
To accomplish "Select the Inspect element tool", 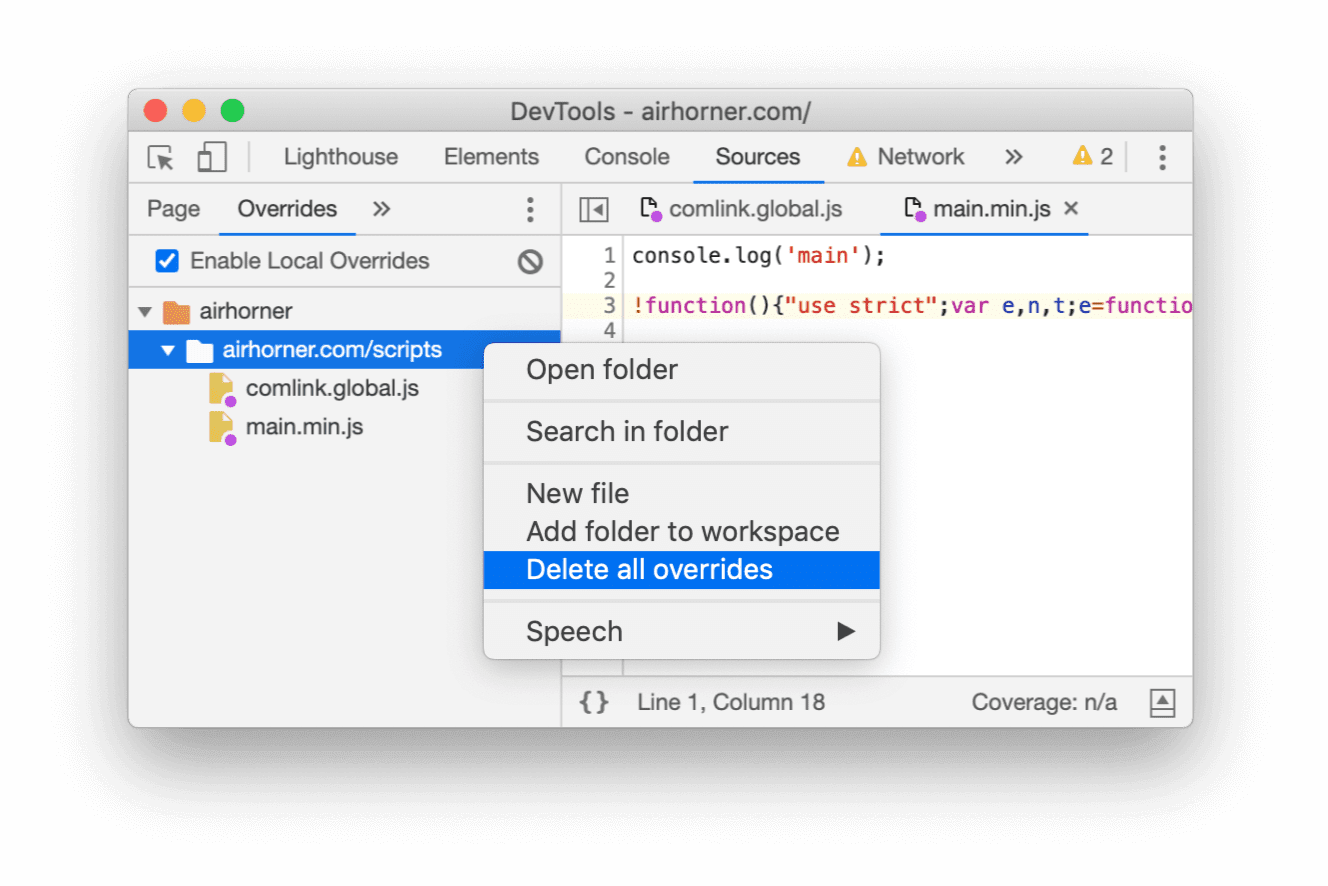I will (159, 157).
